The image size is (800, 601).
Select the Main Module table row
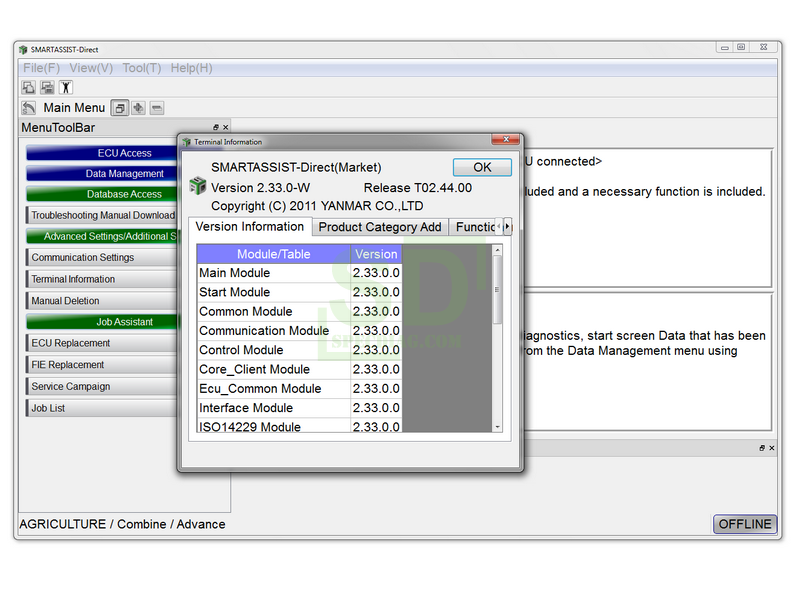point(273,273)
